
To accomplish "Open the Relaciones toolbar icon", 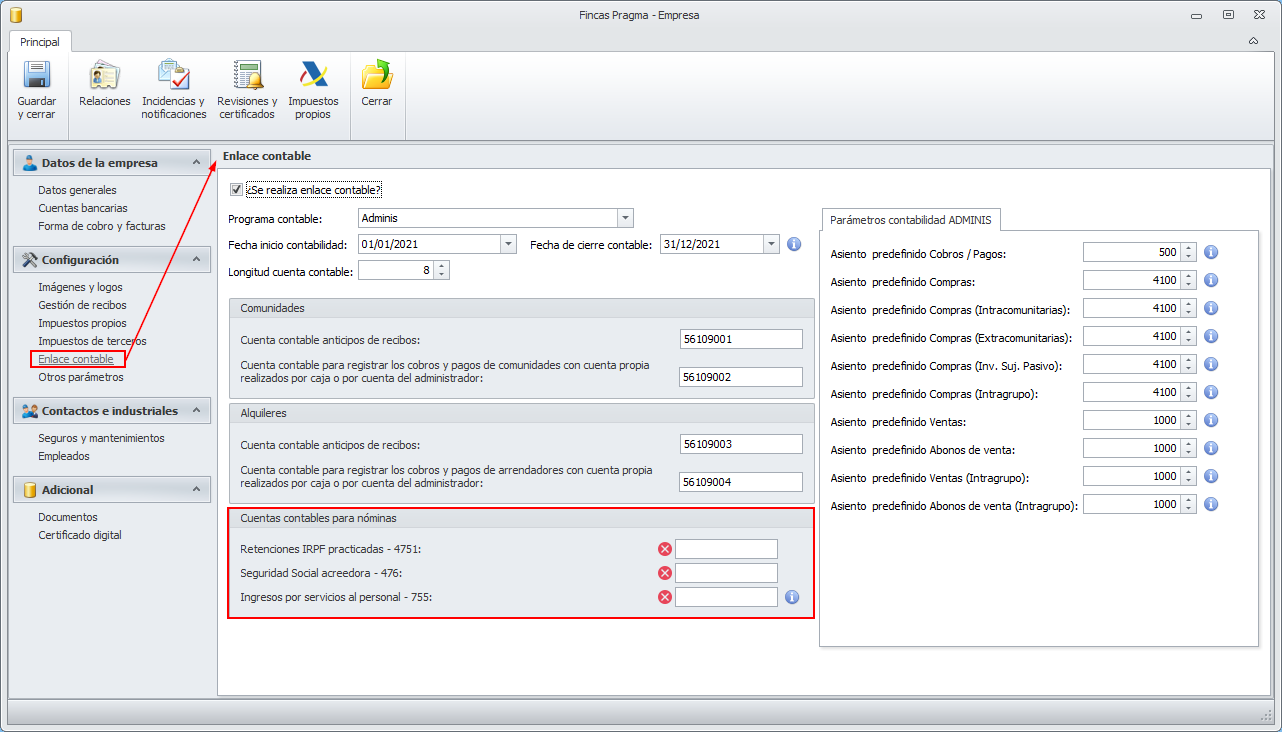I will point(105,76).
